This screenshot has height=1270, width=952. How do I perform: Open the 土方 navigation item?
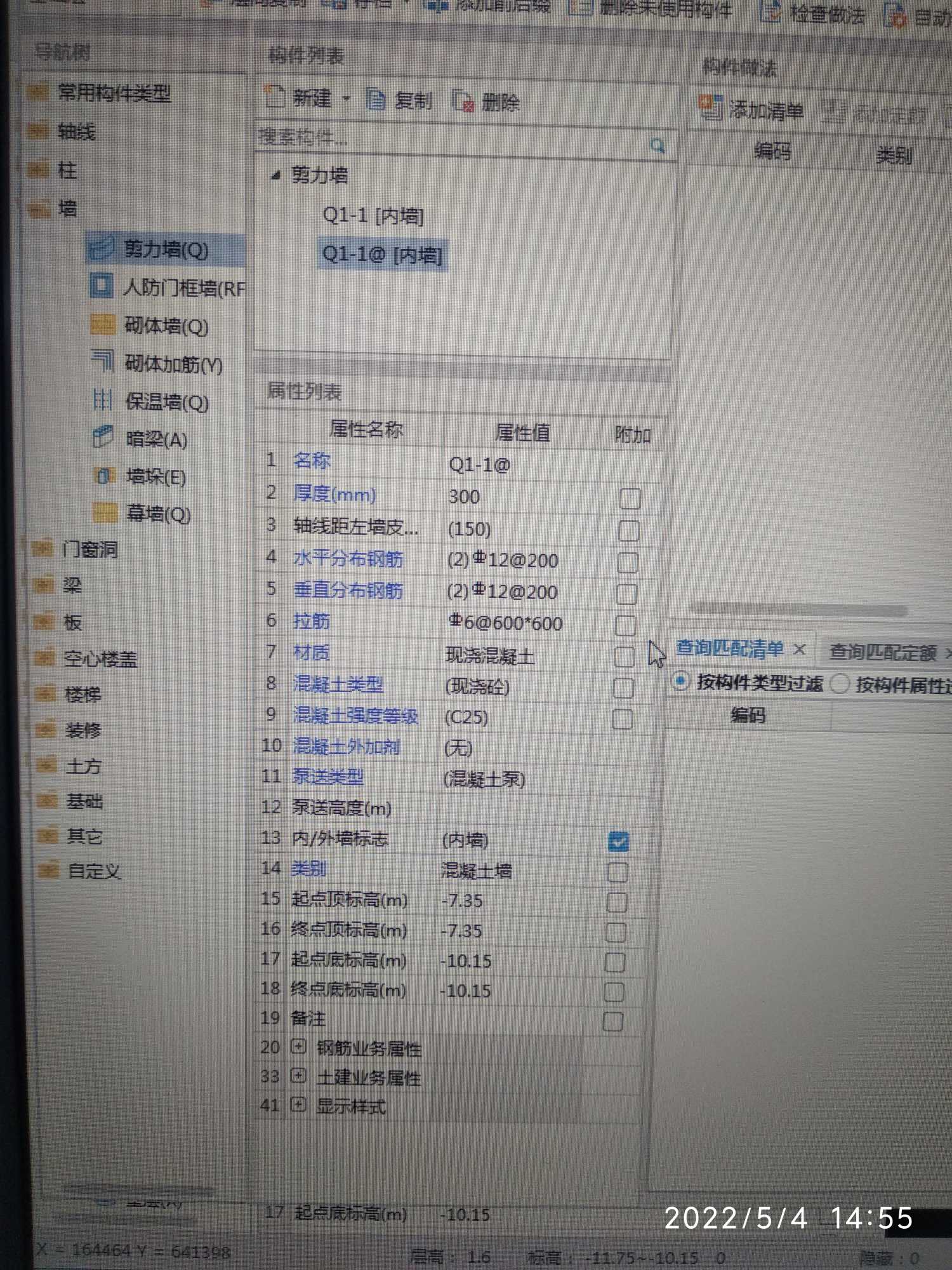tap(83, 765)
